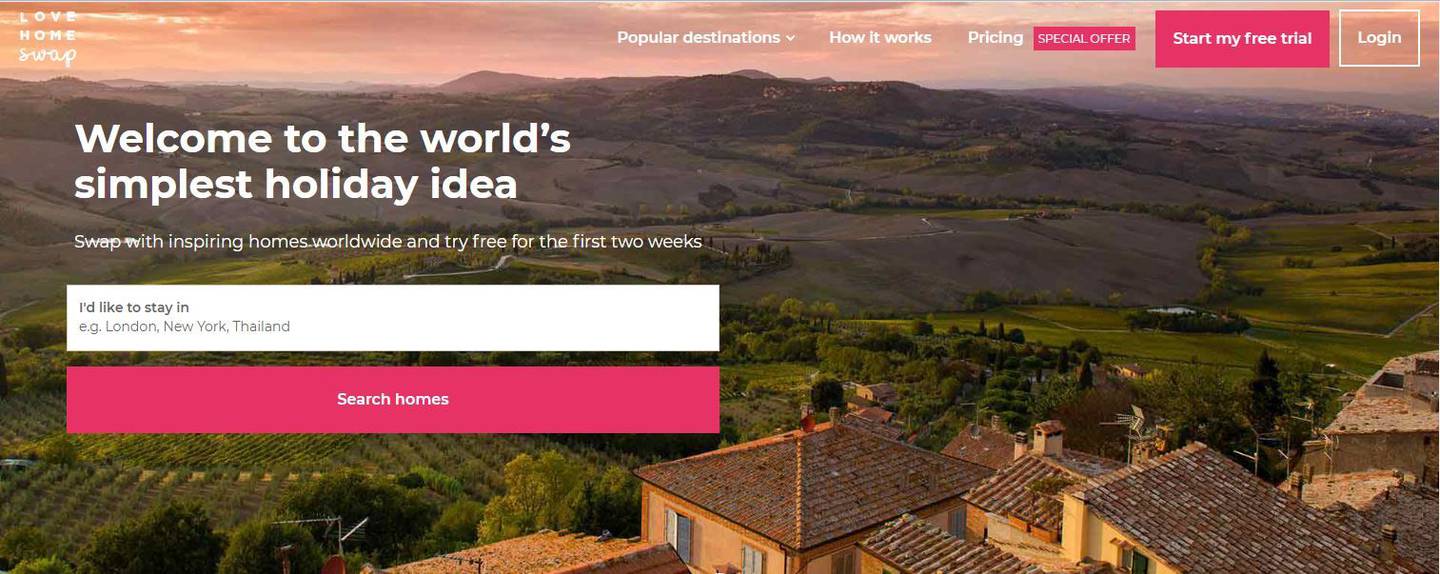Click the Love Home Swap logo
This screenshot has height=574, width=1440.
pos(48,38)
